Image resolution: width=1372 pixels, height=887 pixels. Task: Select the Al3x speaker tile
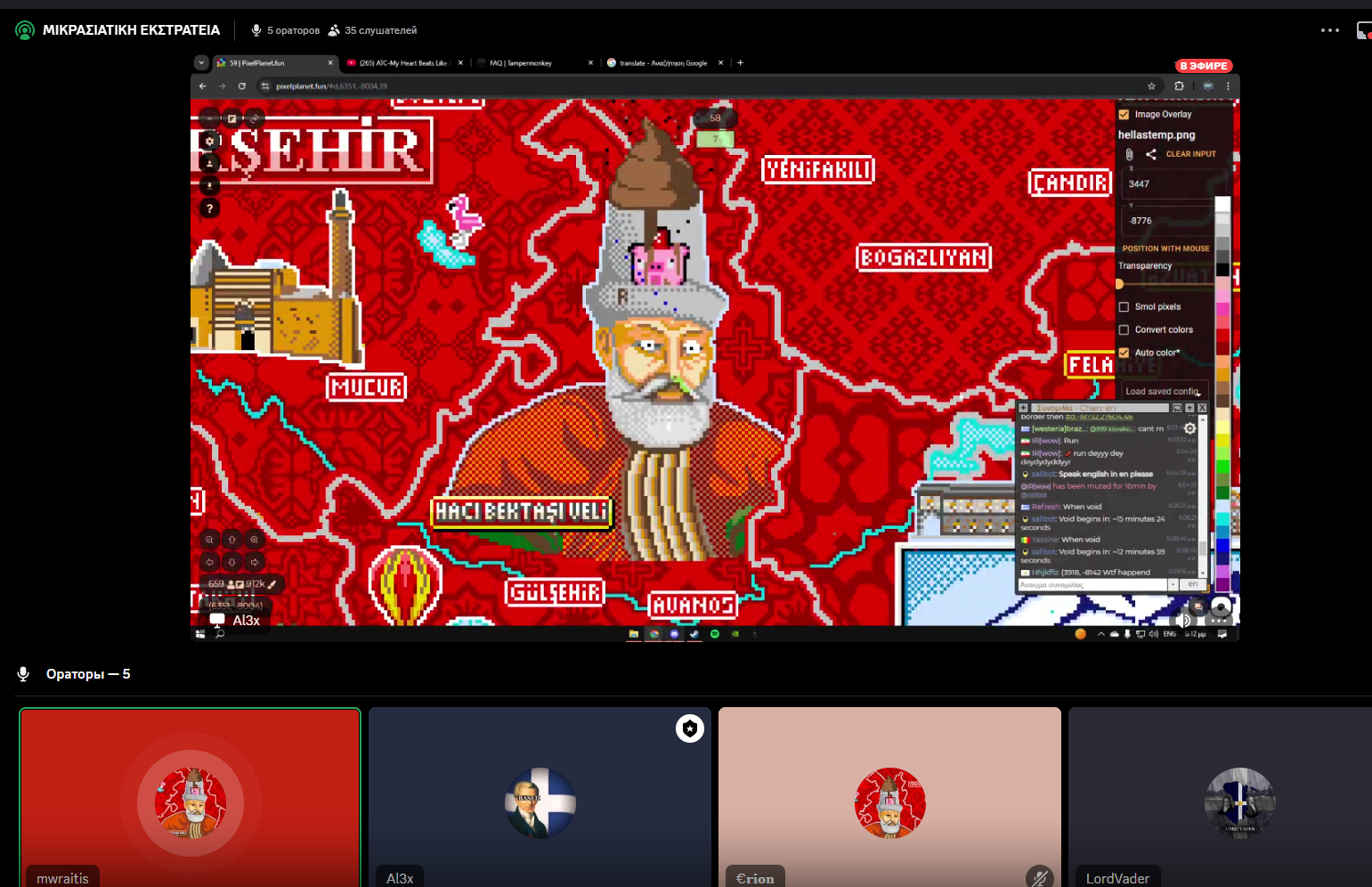[x=540, y=797]
